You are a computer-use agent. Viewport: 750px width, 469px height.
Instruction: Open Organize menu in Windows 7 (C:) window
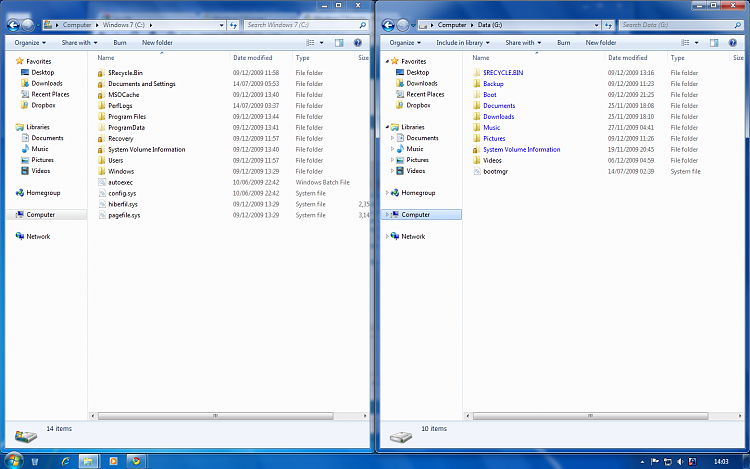pos(30,43)
